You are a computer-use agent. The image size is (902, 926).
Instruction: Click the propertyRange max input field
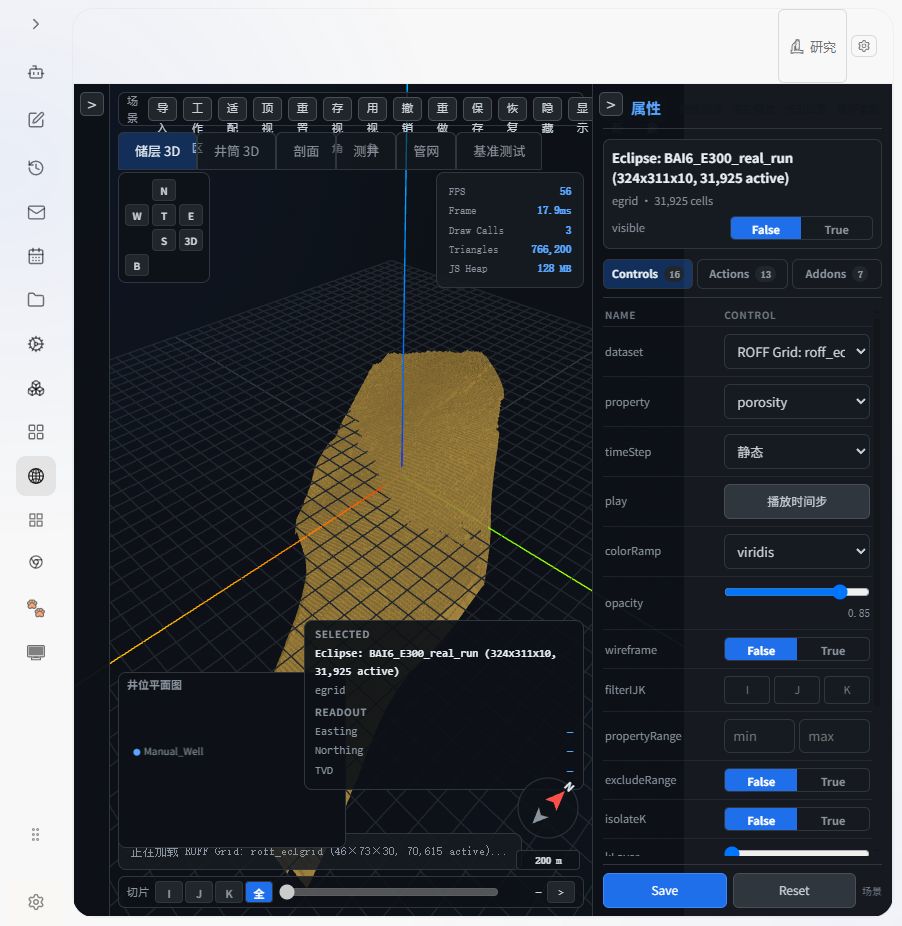834,736
